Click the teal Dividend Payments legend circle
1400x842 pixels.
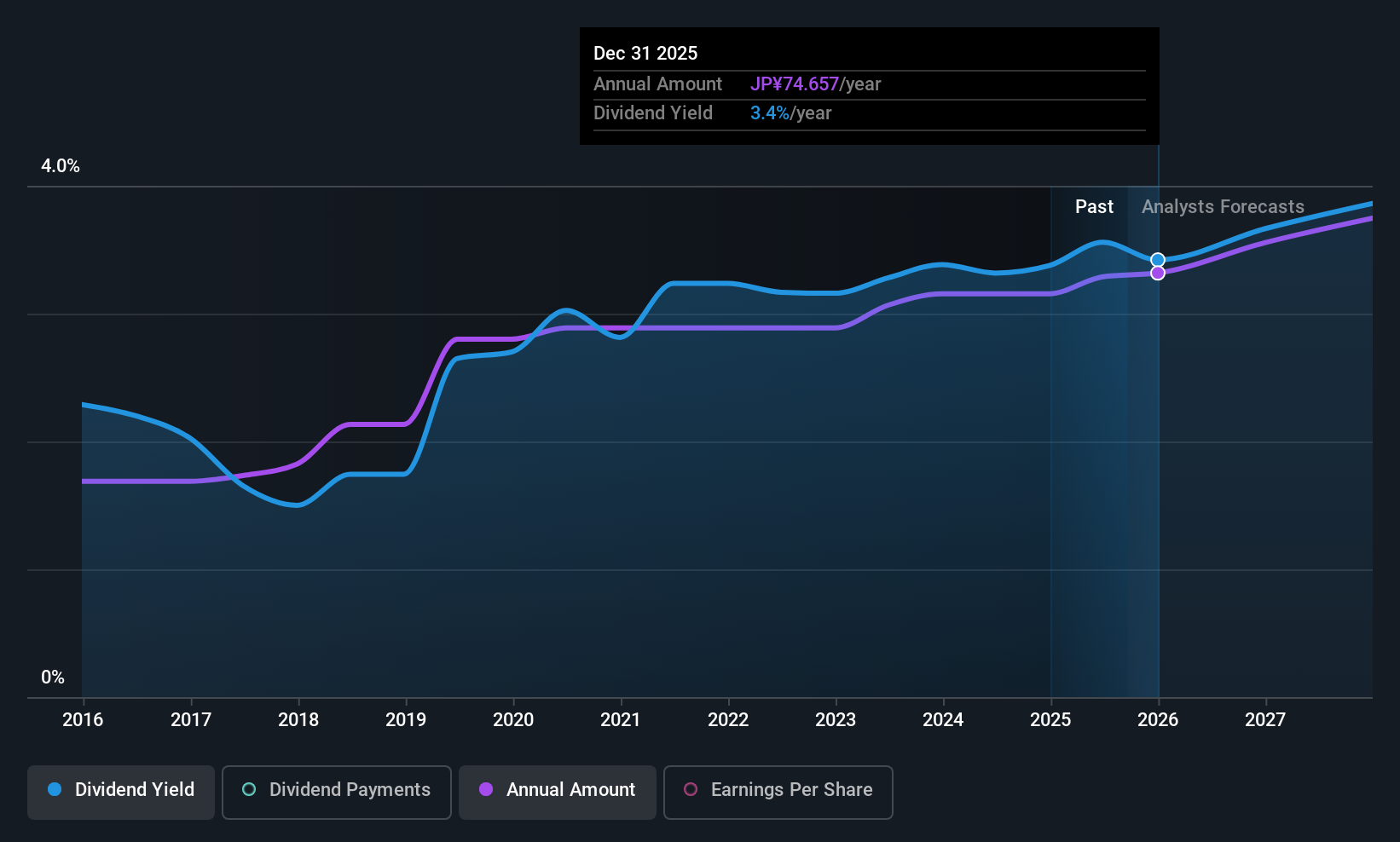(249, 789)
